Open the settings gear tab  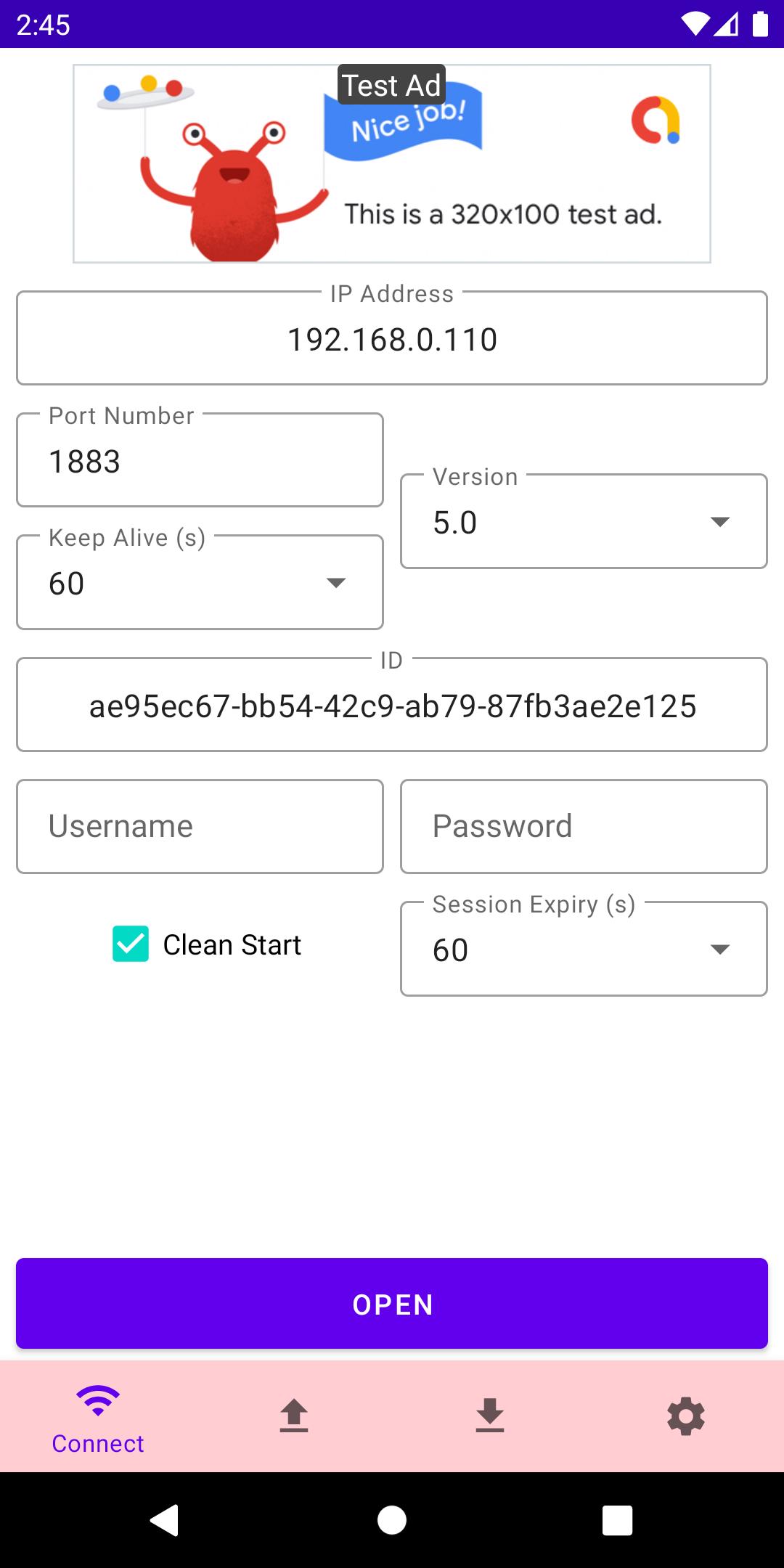pyautogui.click(x=686, y=1416)
